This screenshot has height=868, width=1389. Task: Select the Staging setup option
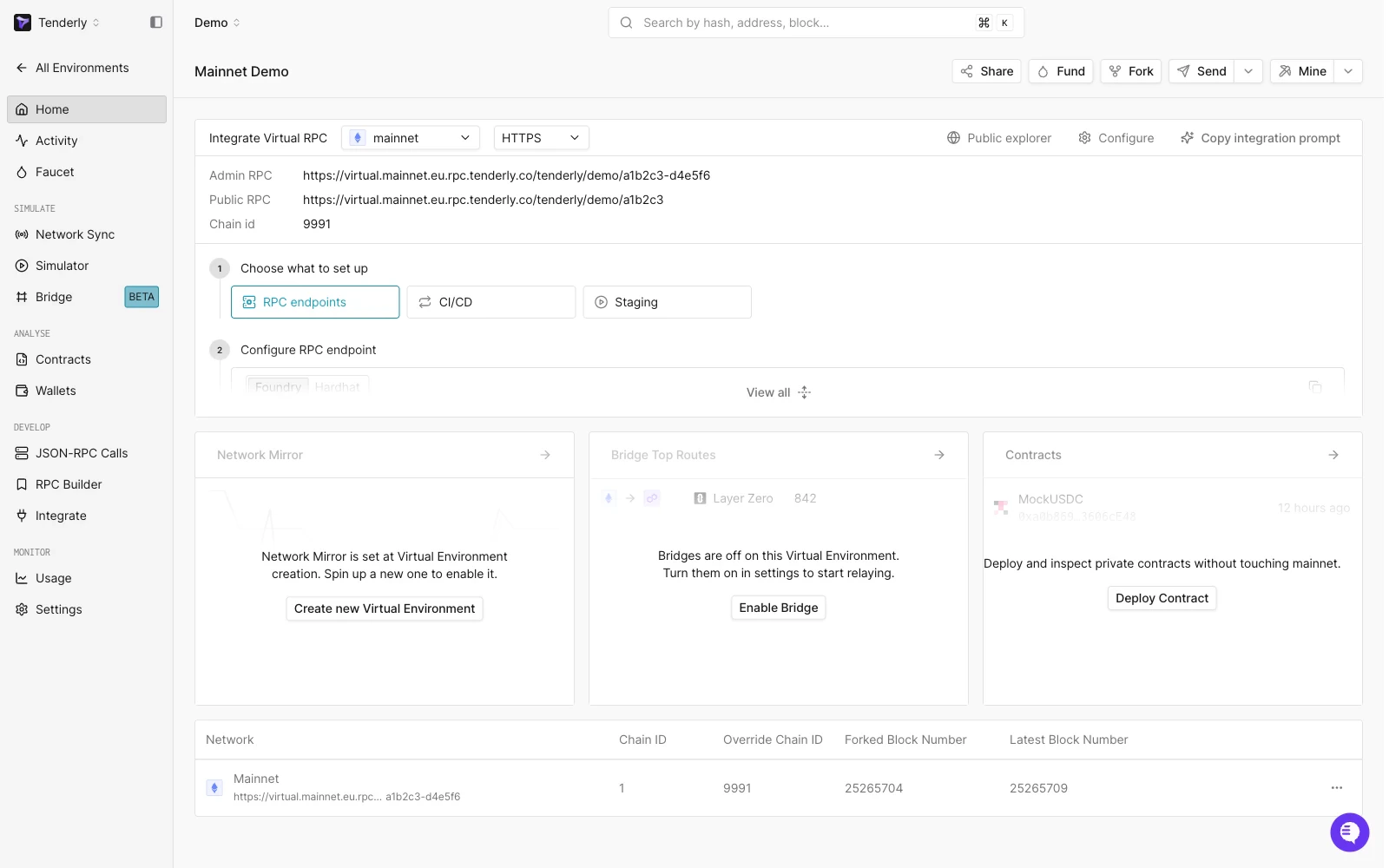pyautogui.click(x=668, y=302)
